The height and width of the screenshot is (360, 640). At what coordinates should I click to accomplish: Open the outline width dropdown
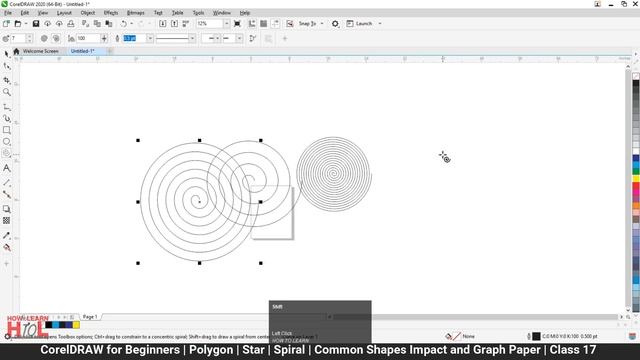coord(150,38)
